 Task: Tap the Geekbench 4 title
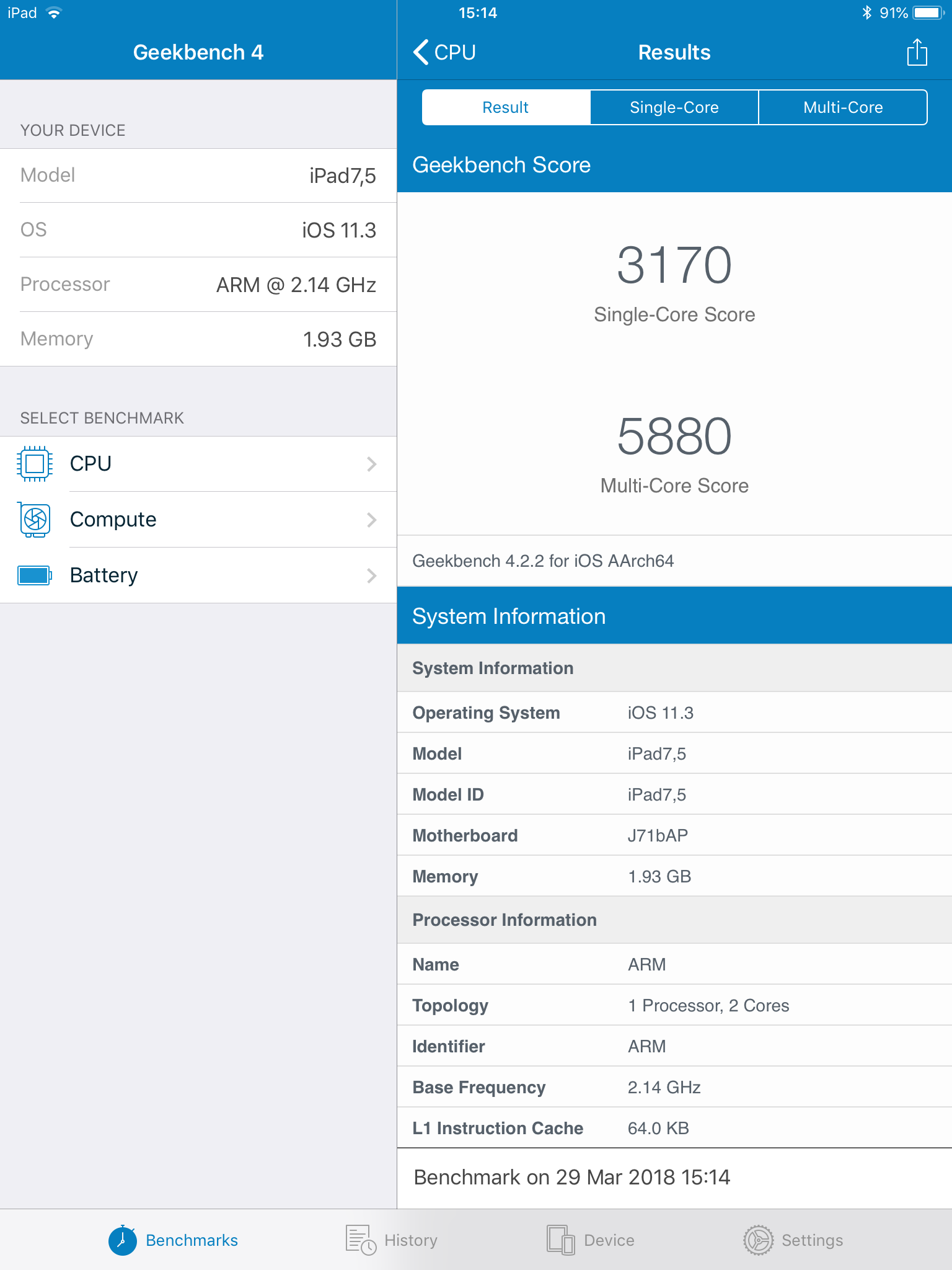[198, 52]
